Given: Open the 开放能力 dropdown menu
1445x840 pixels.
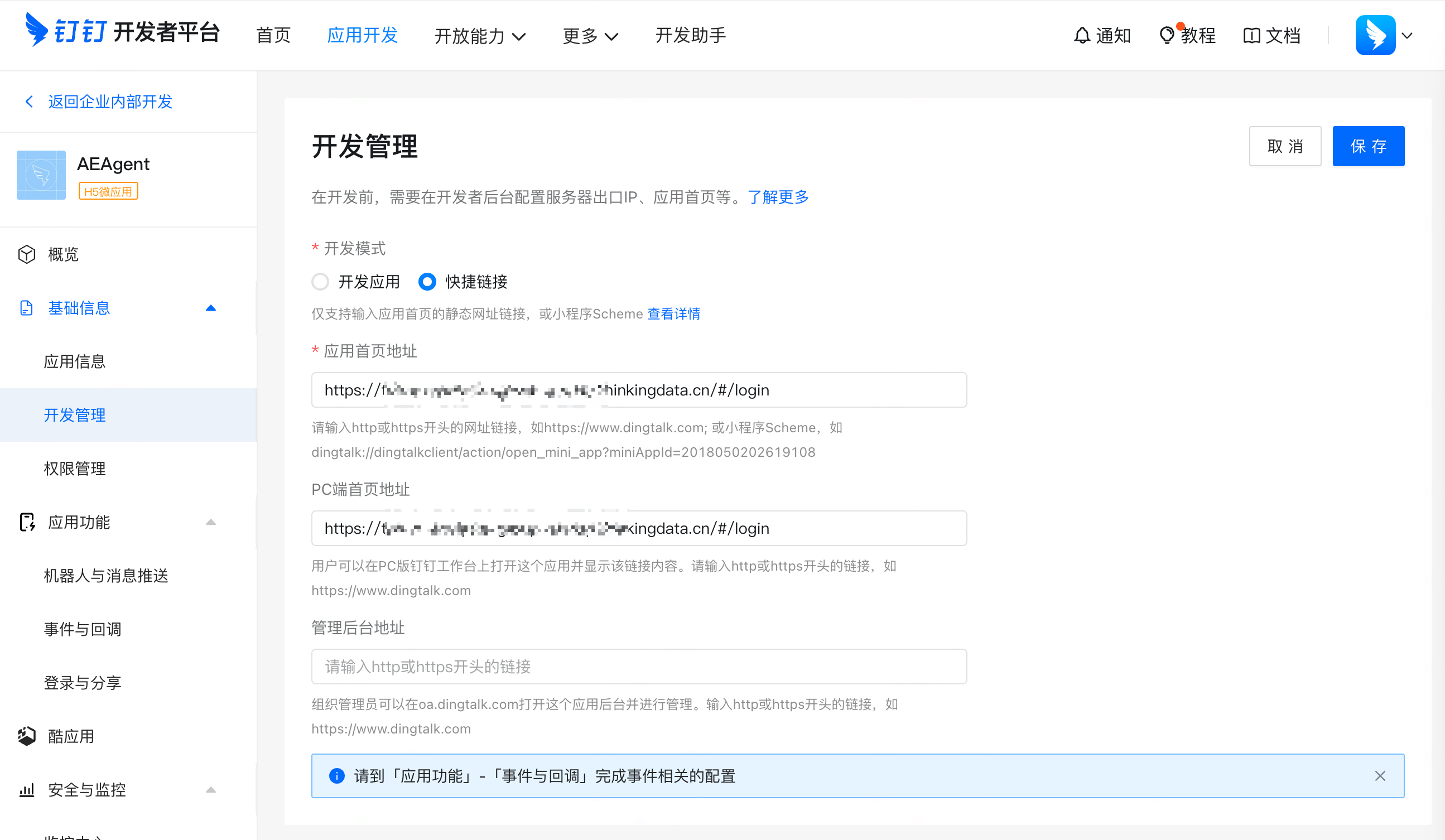Looking at the screenshot, I should (480, 36).
